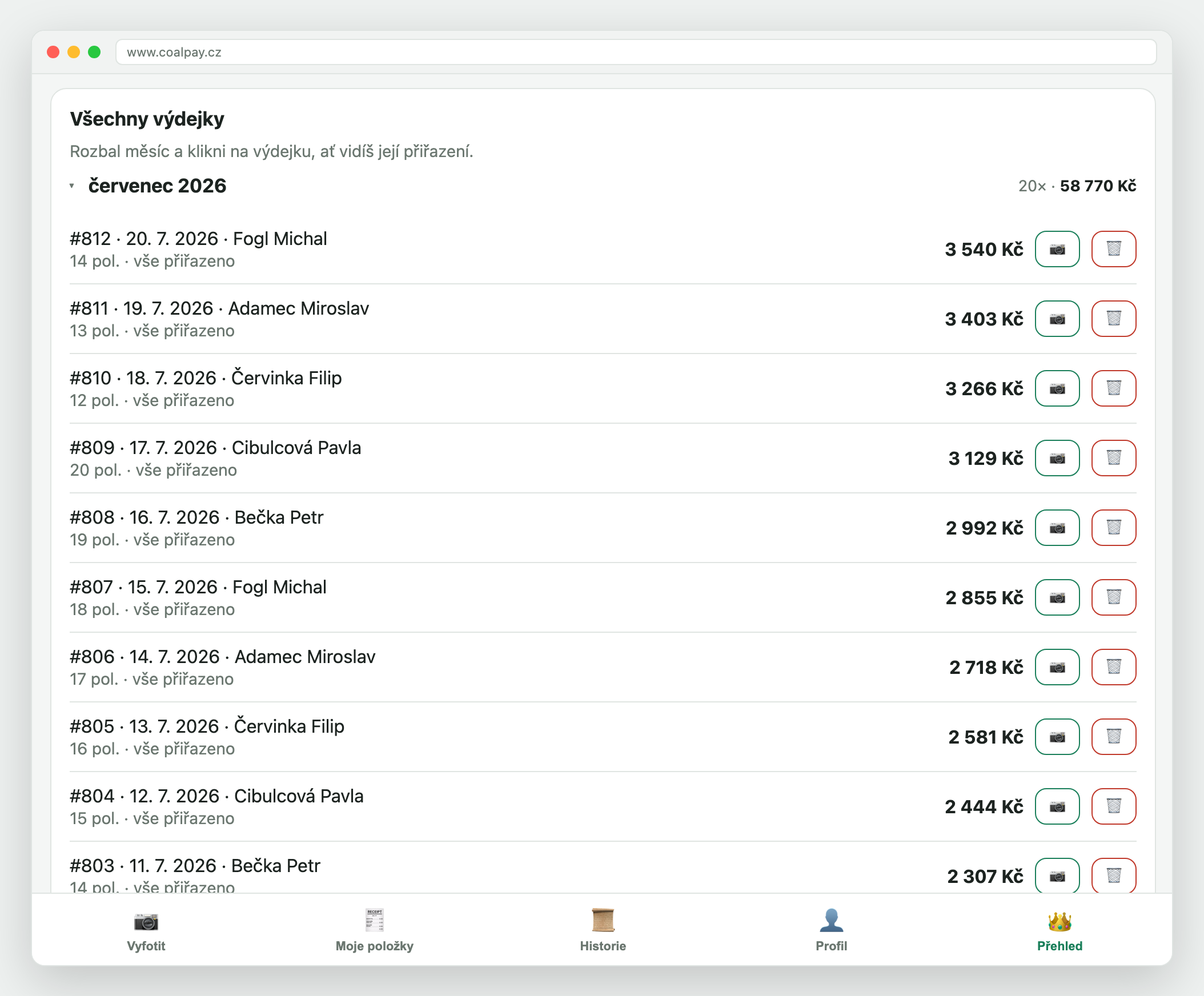Delete expense #803 Bečka Petr
Image resolution: width=1204 pixels, height=996 pixels.
click(x=1113, y=875)
